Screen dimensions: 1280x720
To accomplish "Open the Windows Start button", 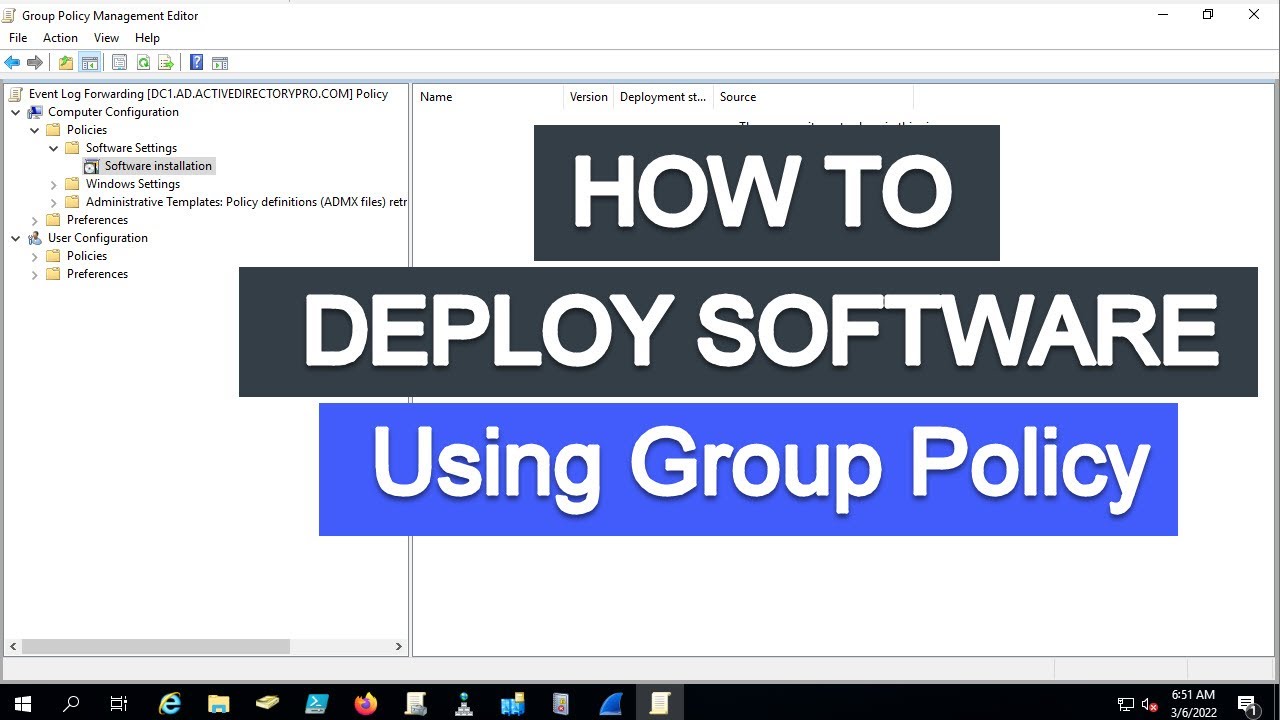I will pos(23,704).
